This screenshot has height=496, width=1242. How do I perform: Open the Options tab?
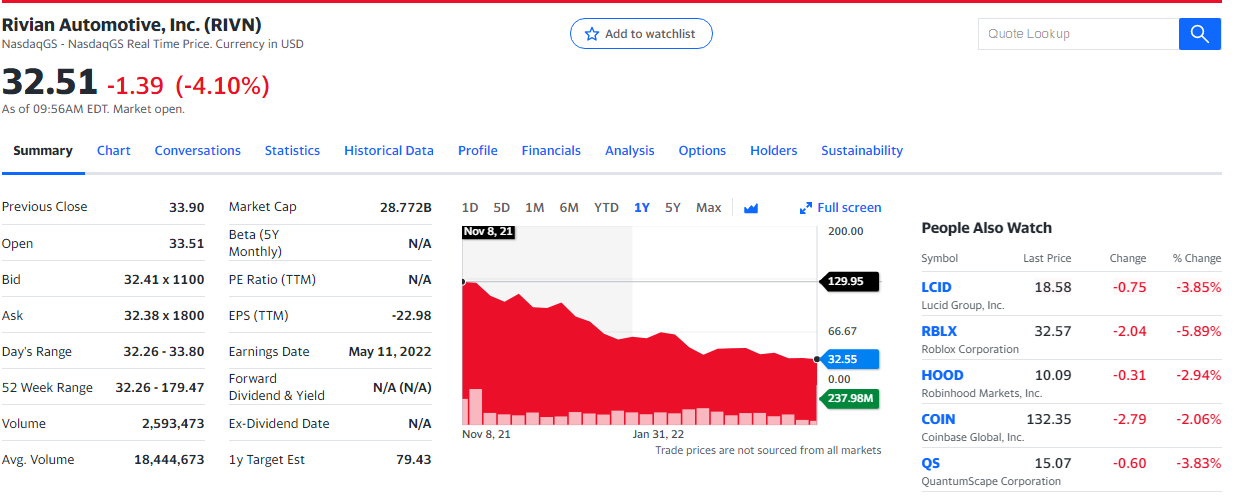(702, 150)
